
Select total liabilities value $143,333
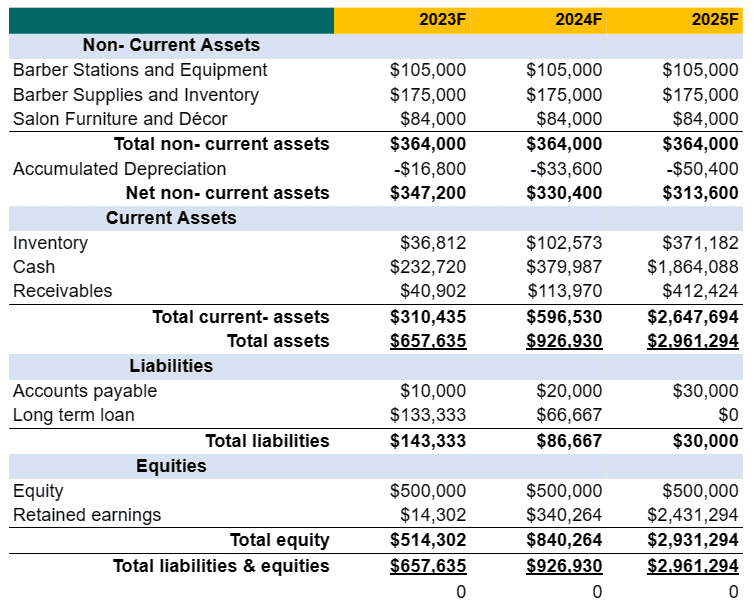tap(428, 441)
